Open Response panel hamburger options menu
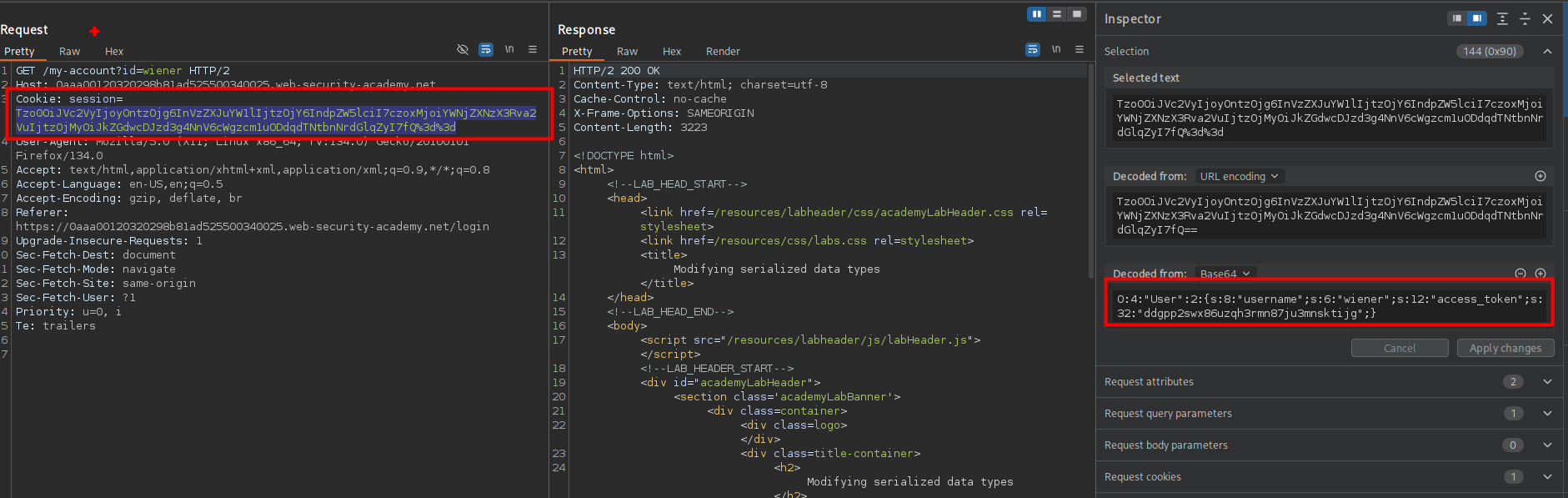The height and width of the screenshot is (498, 1568). tap(1080, 50)
